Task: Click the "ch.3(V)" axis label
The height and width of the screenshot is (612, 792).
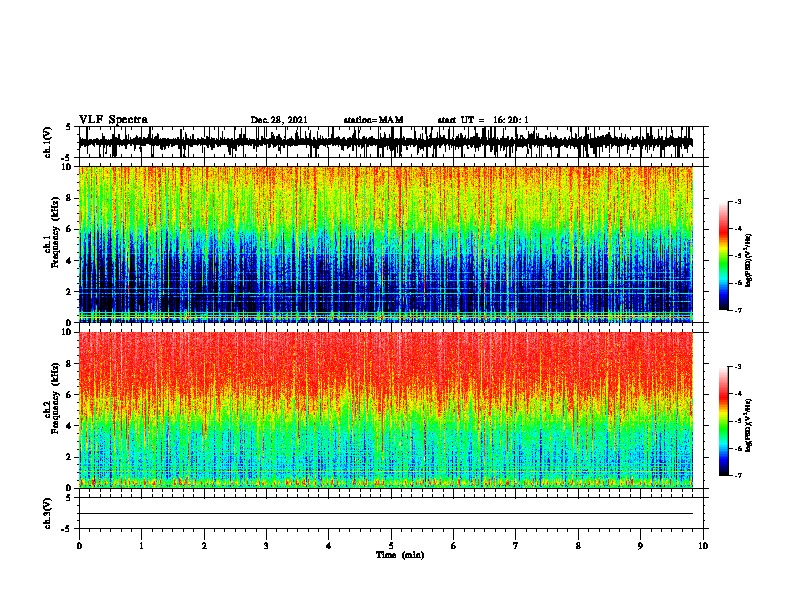Action: (48, 513)
